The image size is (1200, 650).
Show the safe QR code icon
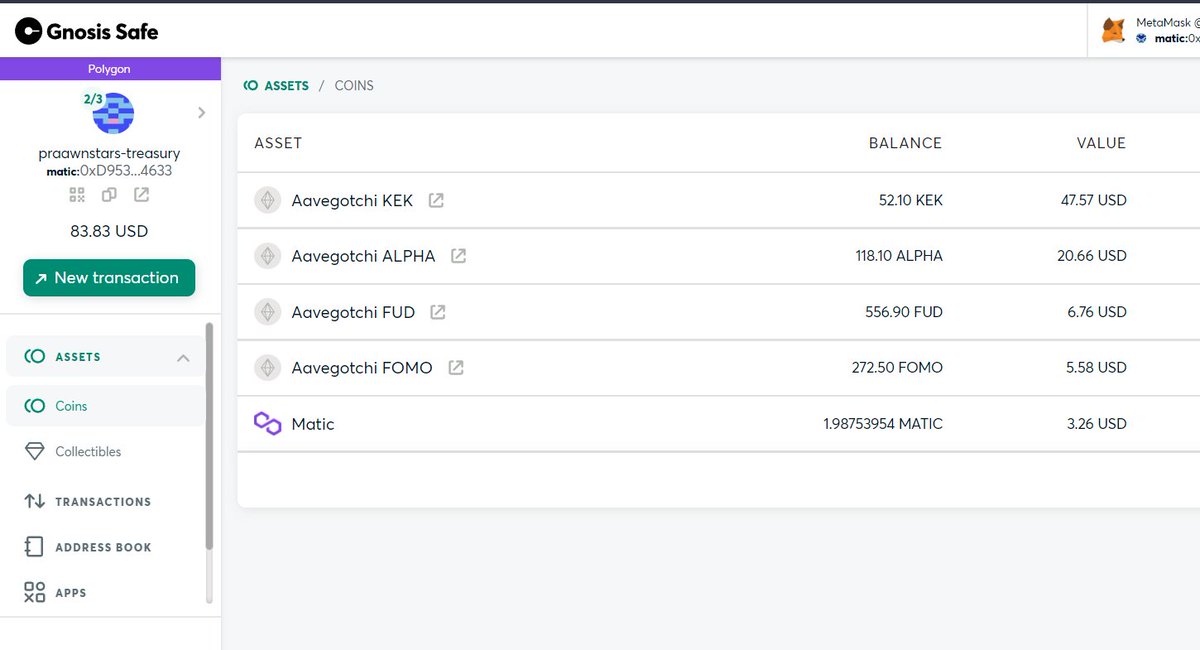coord(78,194)
